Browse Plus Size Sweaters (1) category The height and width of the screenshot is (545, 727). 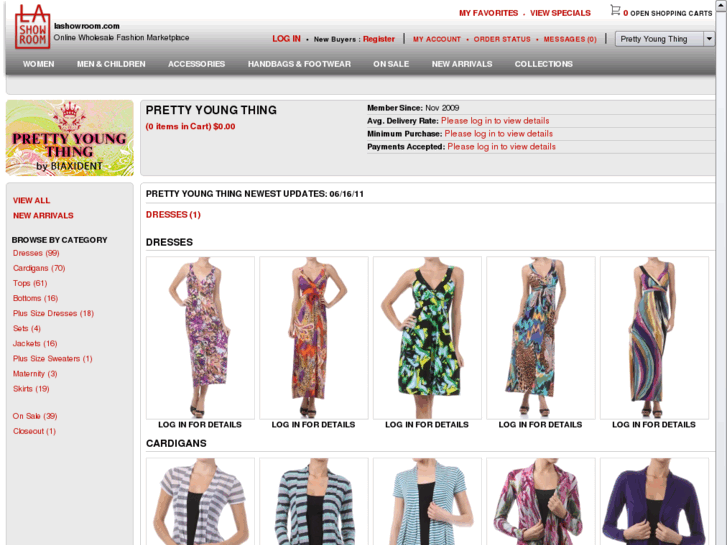pos(52,359)
